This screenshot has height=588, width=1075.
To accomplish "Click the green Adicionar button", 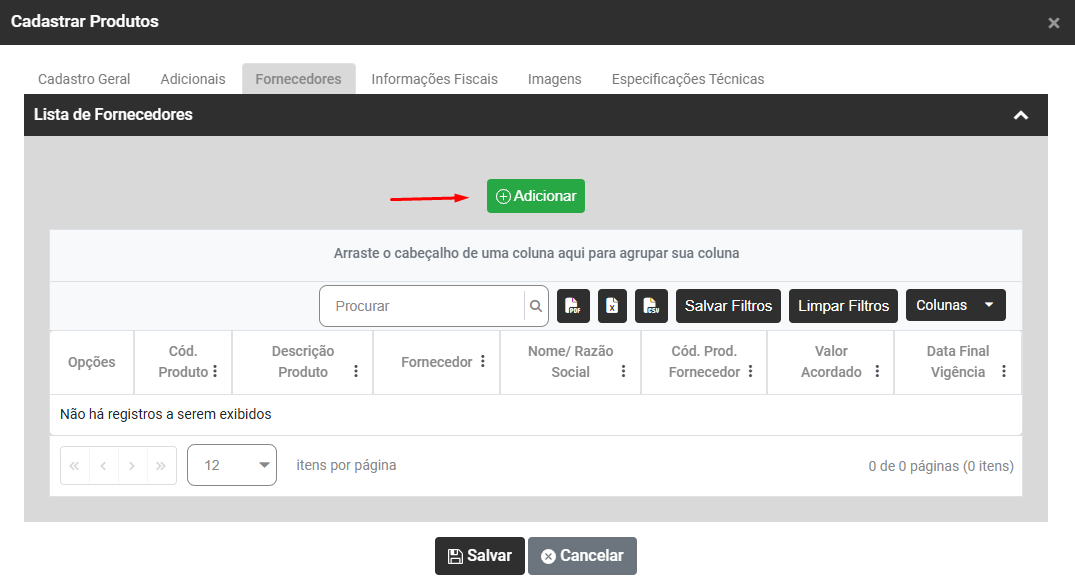I will click(536, 196).
